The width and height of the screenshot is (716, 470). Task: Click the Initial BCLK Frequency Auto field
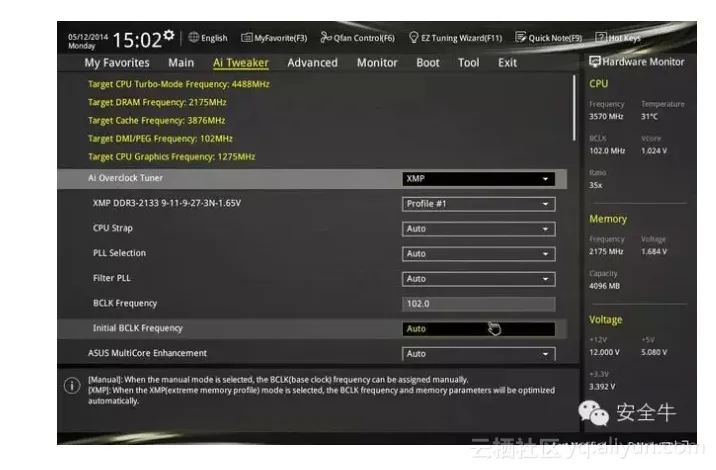pos(479,329)
